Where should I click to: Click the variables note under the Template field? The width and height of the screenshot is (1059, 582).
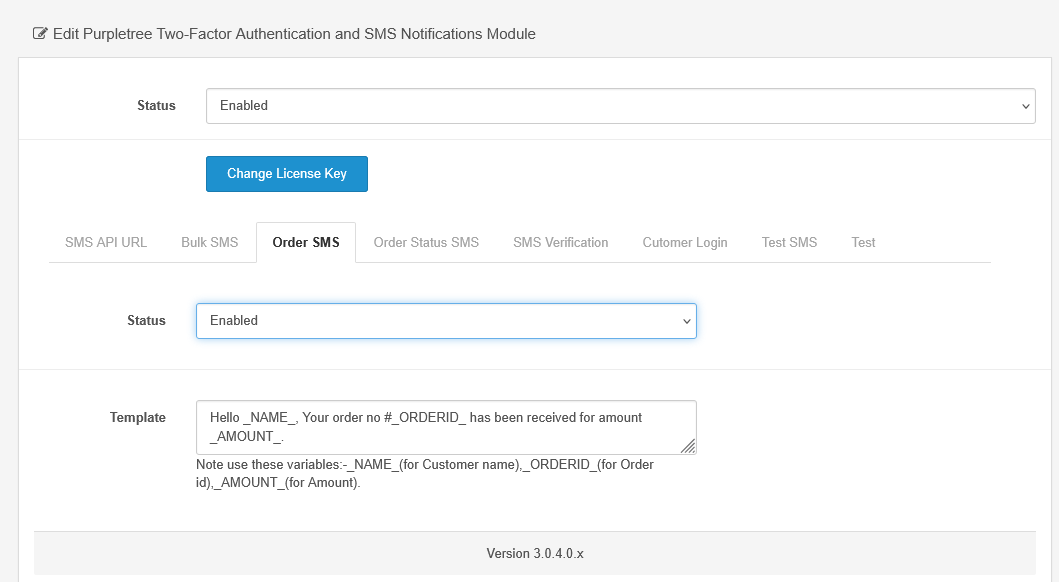pos(425,473)
